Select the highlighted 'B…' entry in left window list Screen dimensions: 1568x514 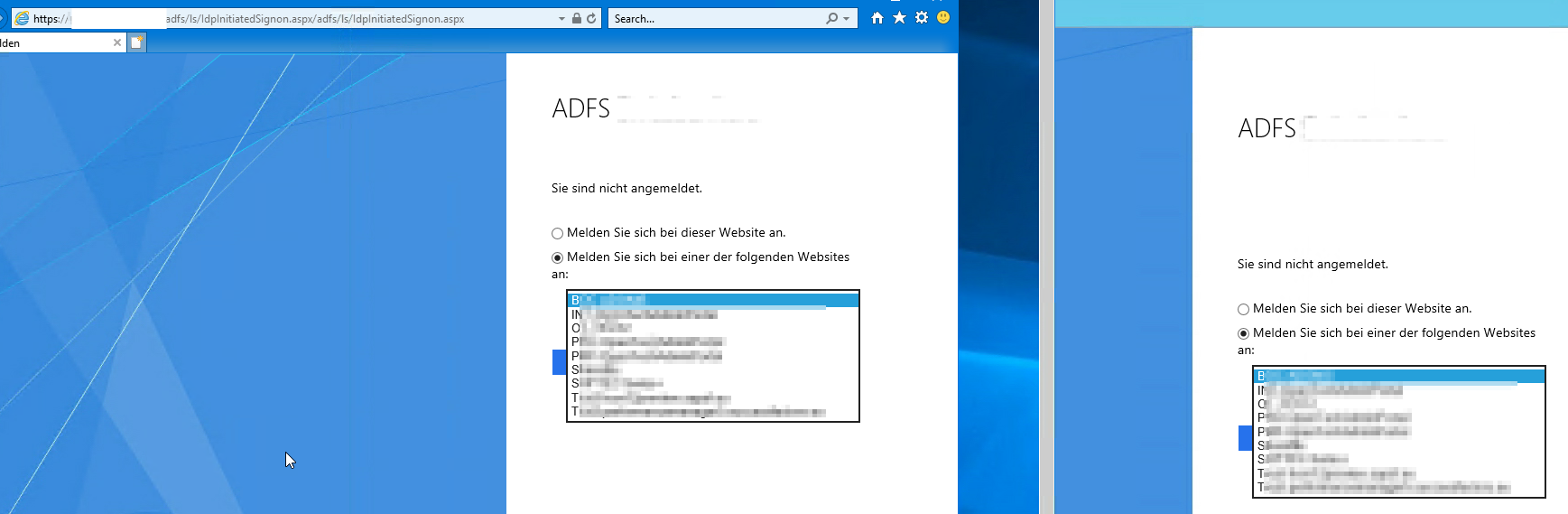click(x=713, y=300)
